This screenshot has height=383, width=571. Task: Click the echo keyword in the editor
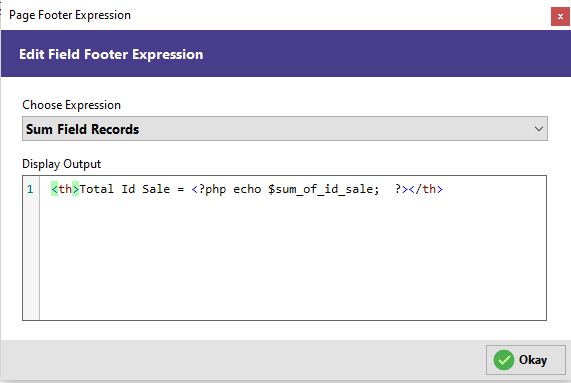tap(247, 189)
